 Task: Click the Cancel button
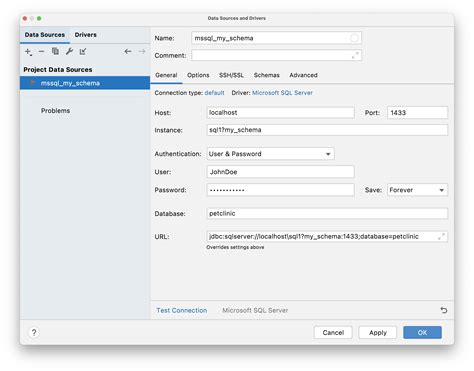click(x=333, y=333)
